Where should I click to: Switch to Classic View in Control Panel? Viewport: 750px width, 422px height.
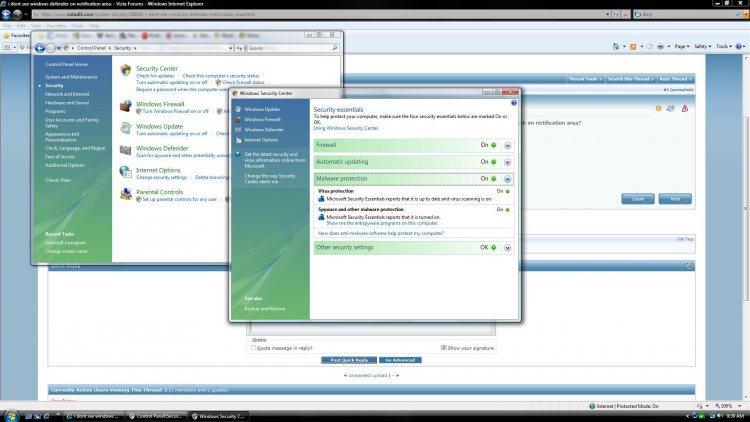click(58, 180)
